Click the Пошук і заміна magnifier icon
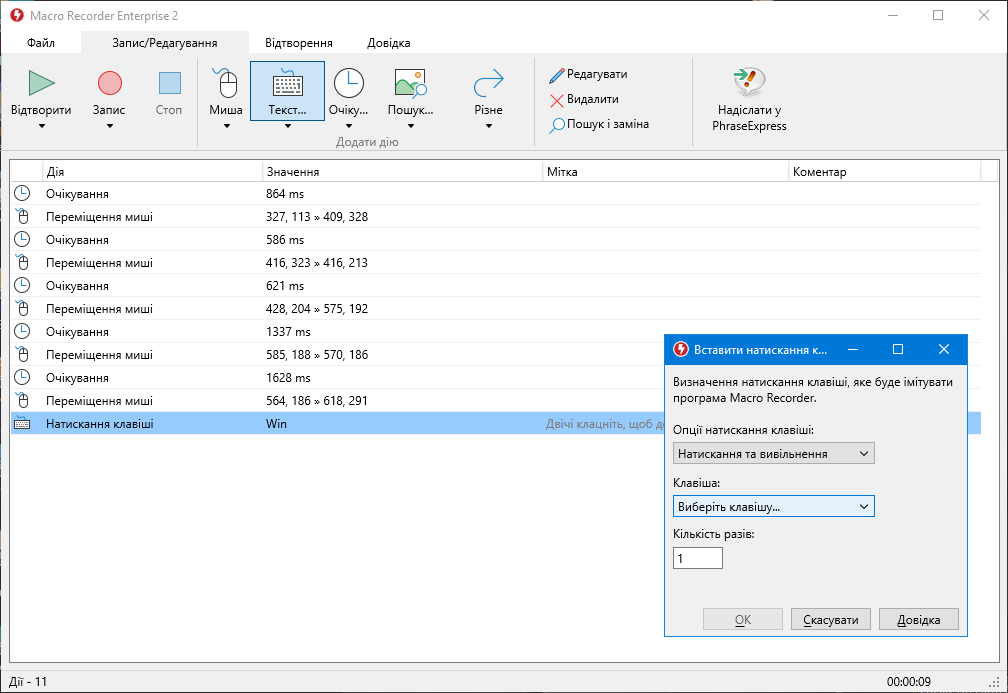1008x693 pixels. (557, 125)
